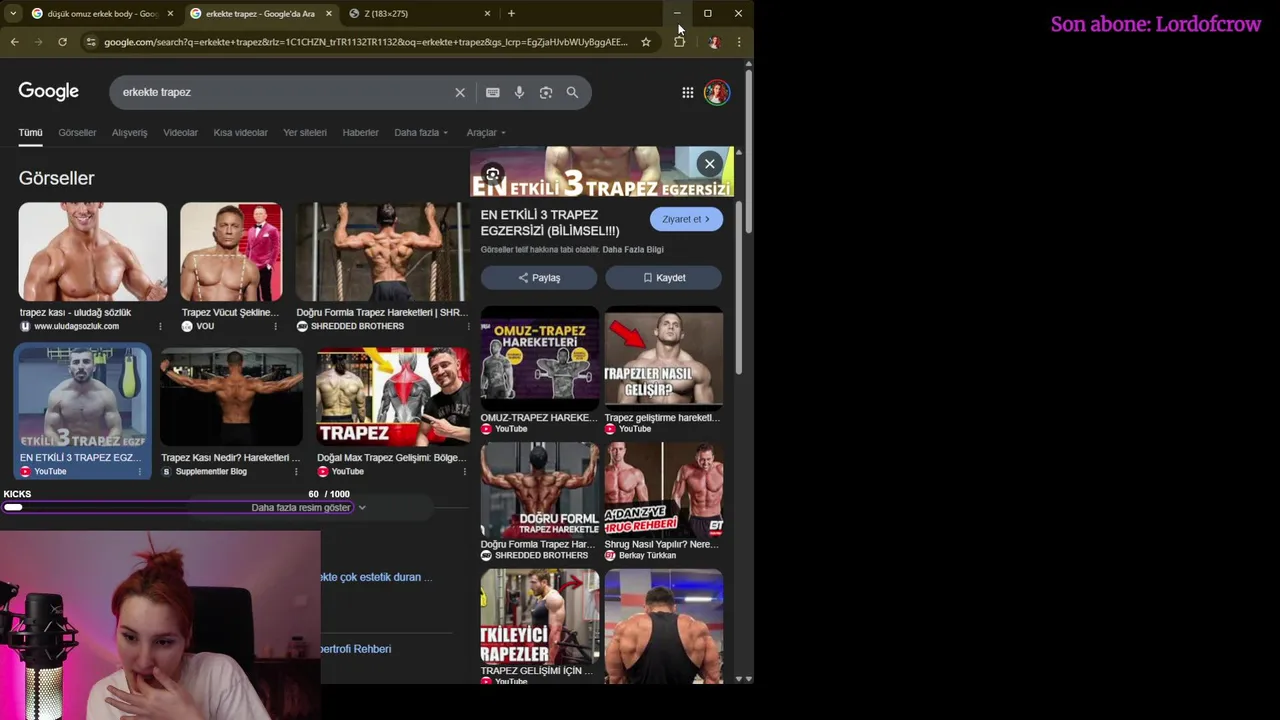Screen dimensions: 1280x720
Task: Open the 'trapez kası - uludağ sözlük' thumbnail
Action: (x=93, y=252)
